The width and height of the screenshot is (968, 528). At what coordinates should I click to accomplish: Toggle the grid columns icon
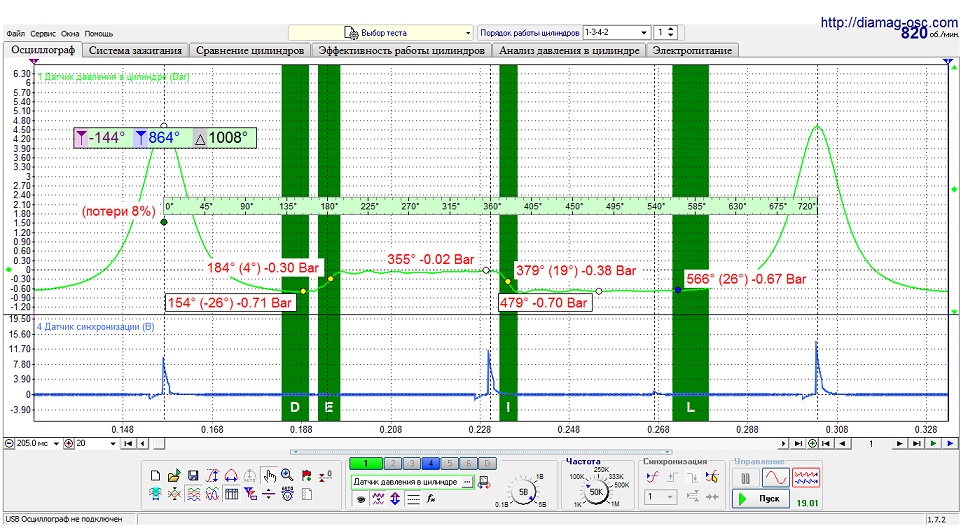[231, 494]
